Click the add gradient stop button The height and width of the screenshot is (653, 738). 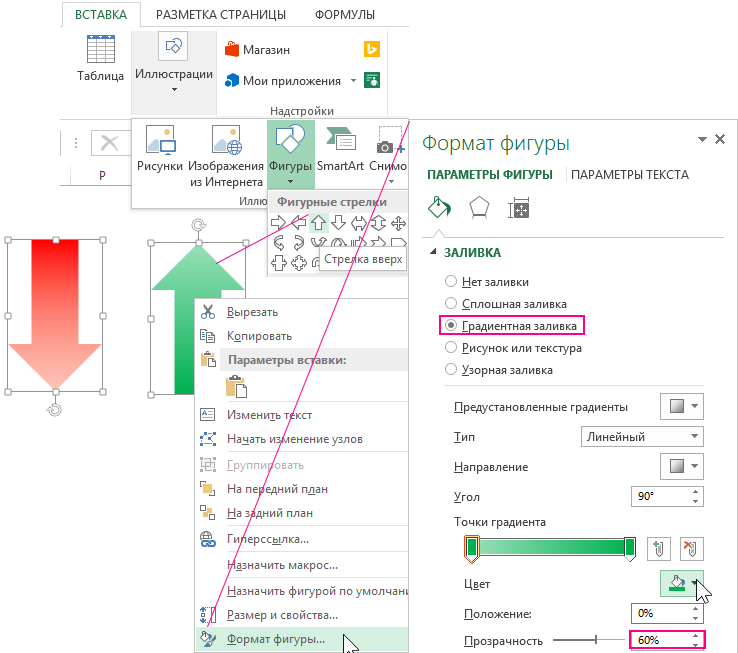click(658, 548)
